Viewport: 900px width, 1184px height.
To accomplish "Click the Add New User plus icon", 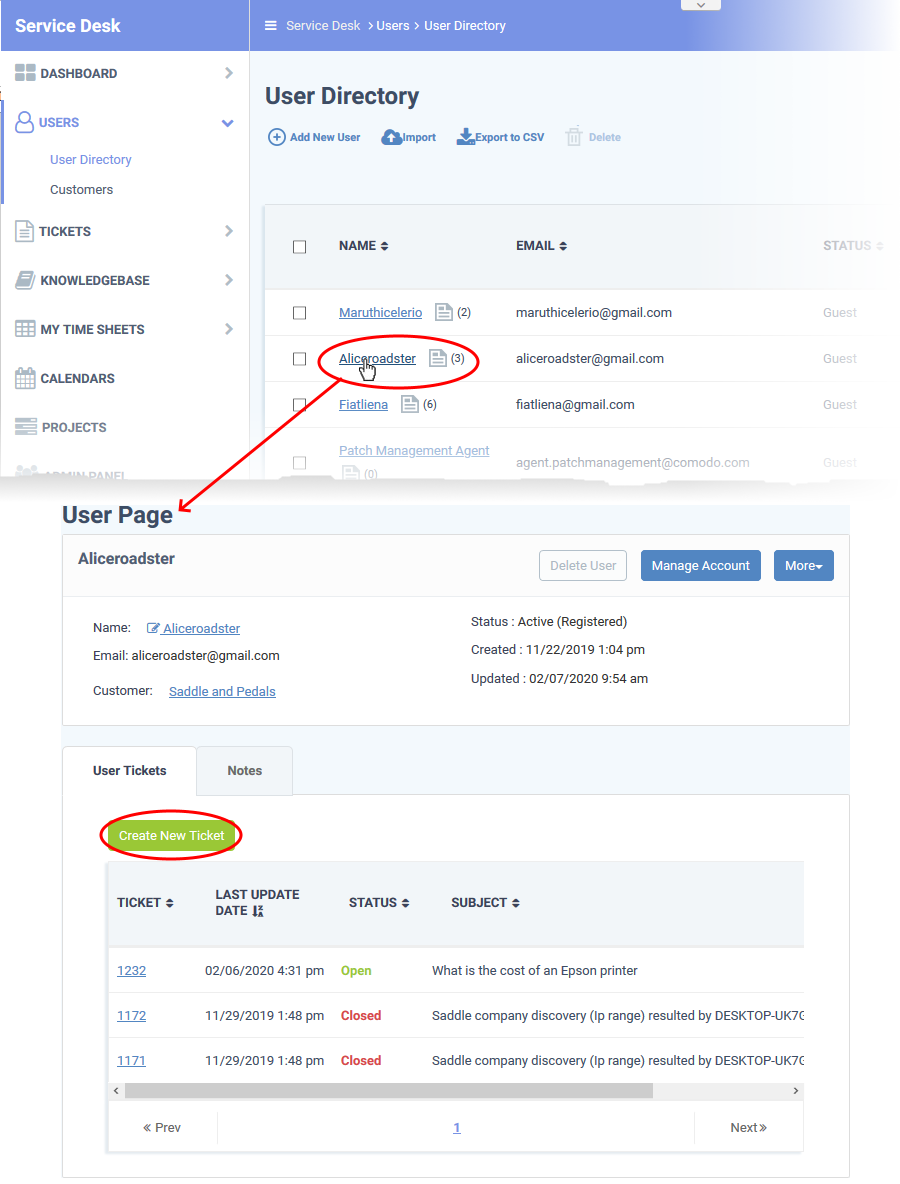I will coord(277,137).
